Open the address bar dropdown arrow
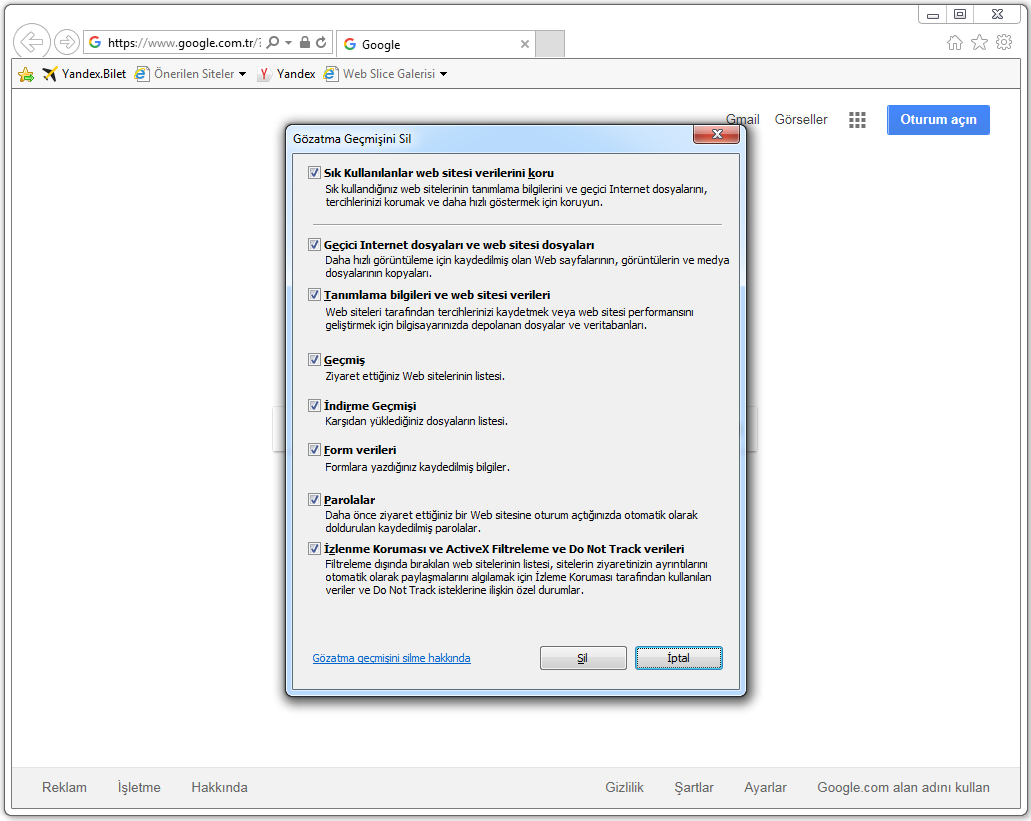Image resolution: width=1031 pixels, height=821 pixels. click(289, 43)
